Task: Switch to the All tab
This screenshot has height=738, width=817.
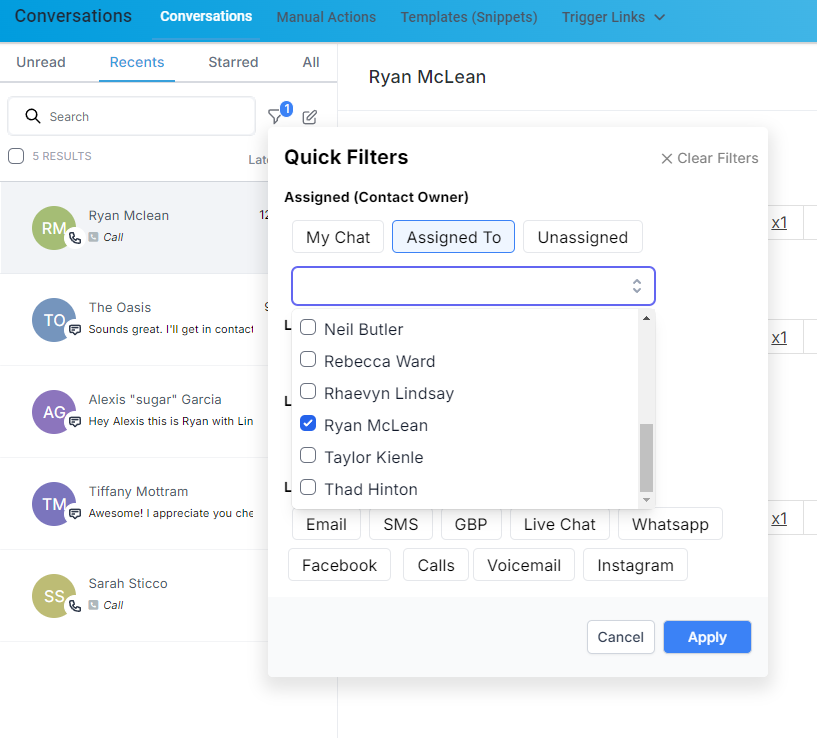Action: [x=311, y=62]
